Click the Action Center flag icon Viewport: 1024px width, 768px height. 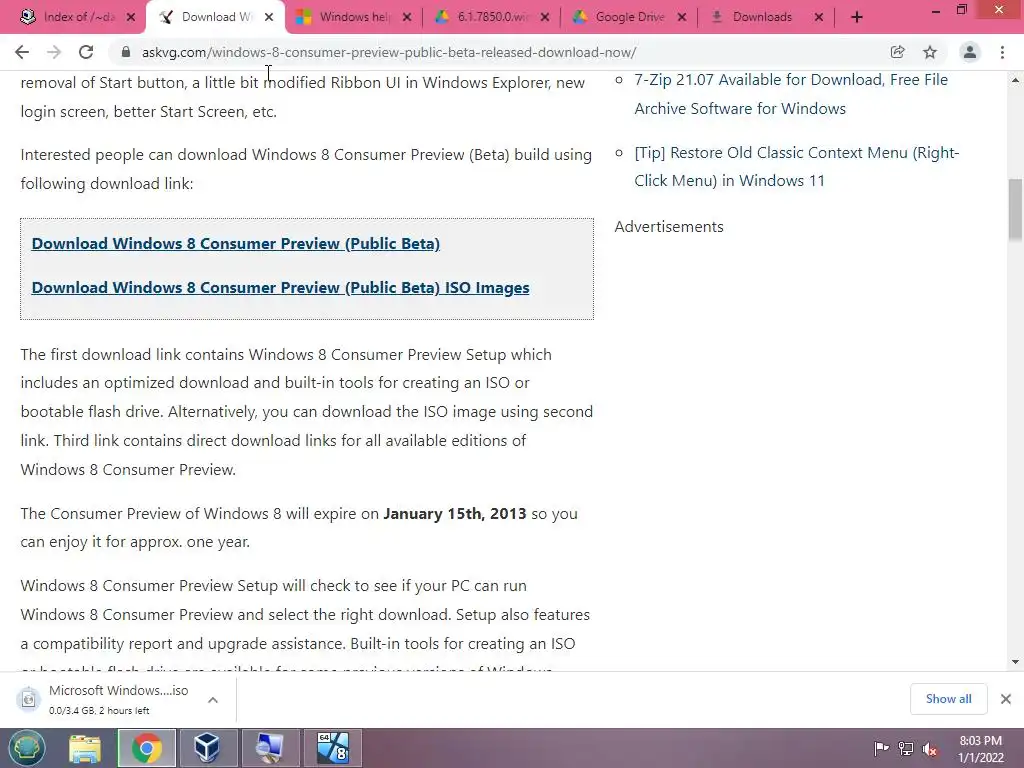pos(881,748)
